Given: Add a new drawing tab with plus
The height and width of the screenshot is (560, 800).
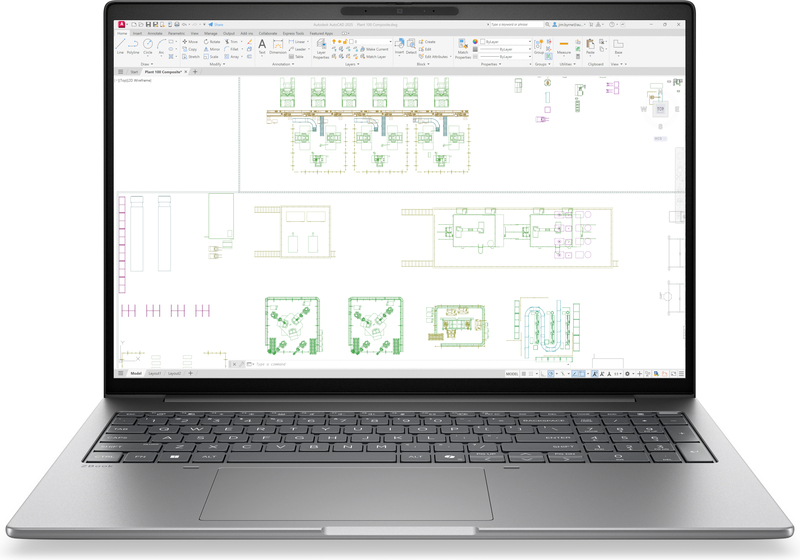Looking at the screenshot, I should (x=195, y=72).
